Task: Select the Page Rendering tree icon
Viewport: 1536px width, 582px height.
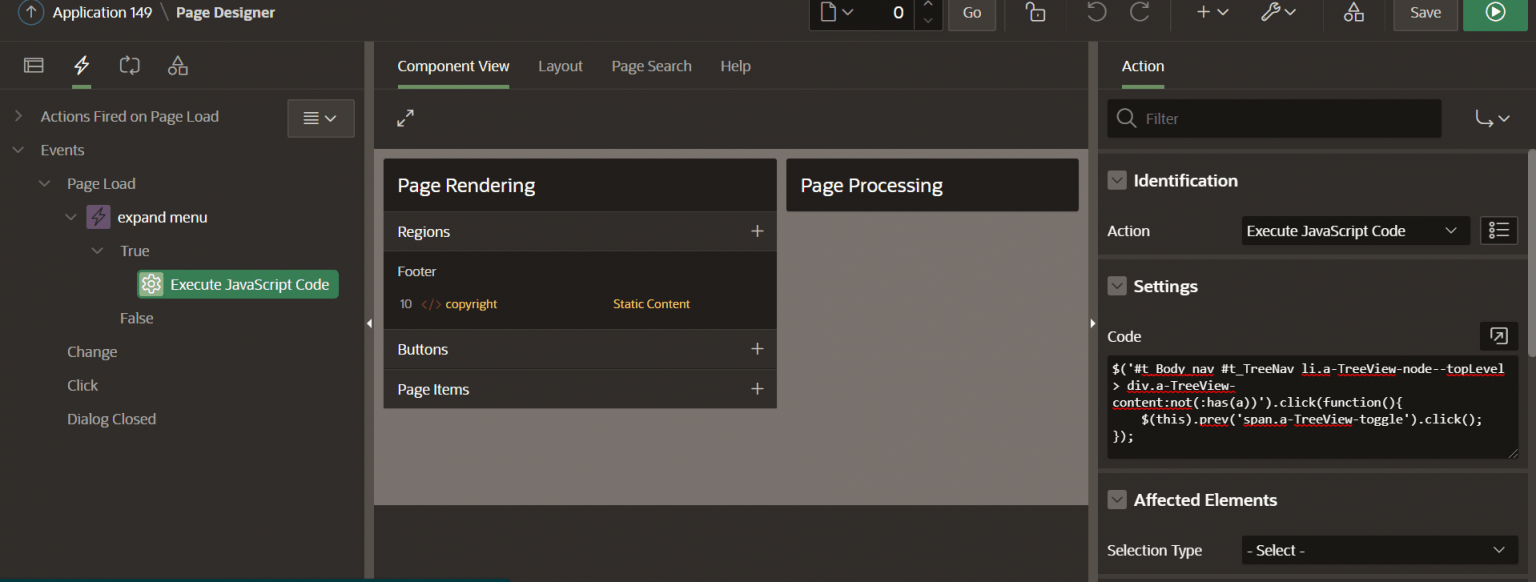Action: tap(33, 65)
